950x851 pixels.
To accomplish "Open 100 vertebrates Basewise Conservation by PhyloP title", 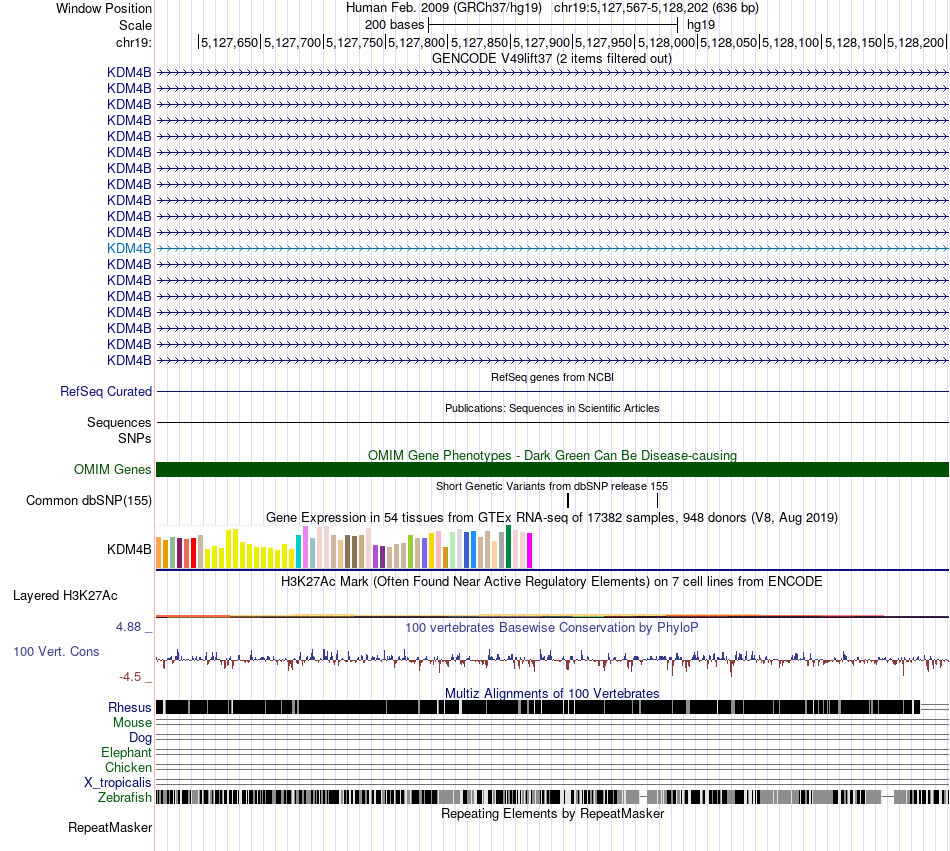I will 552,627.
